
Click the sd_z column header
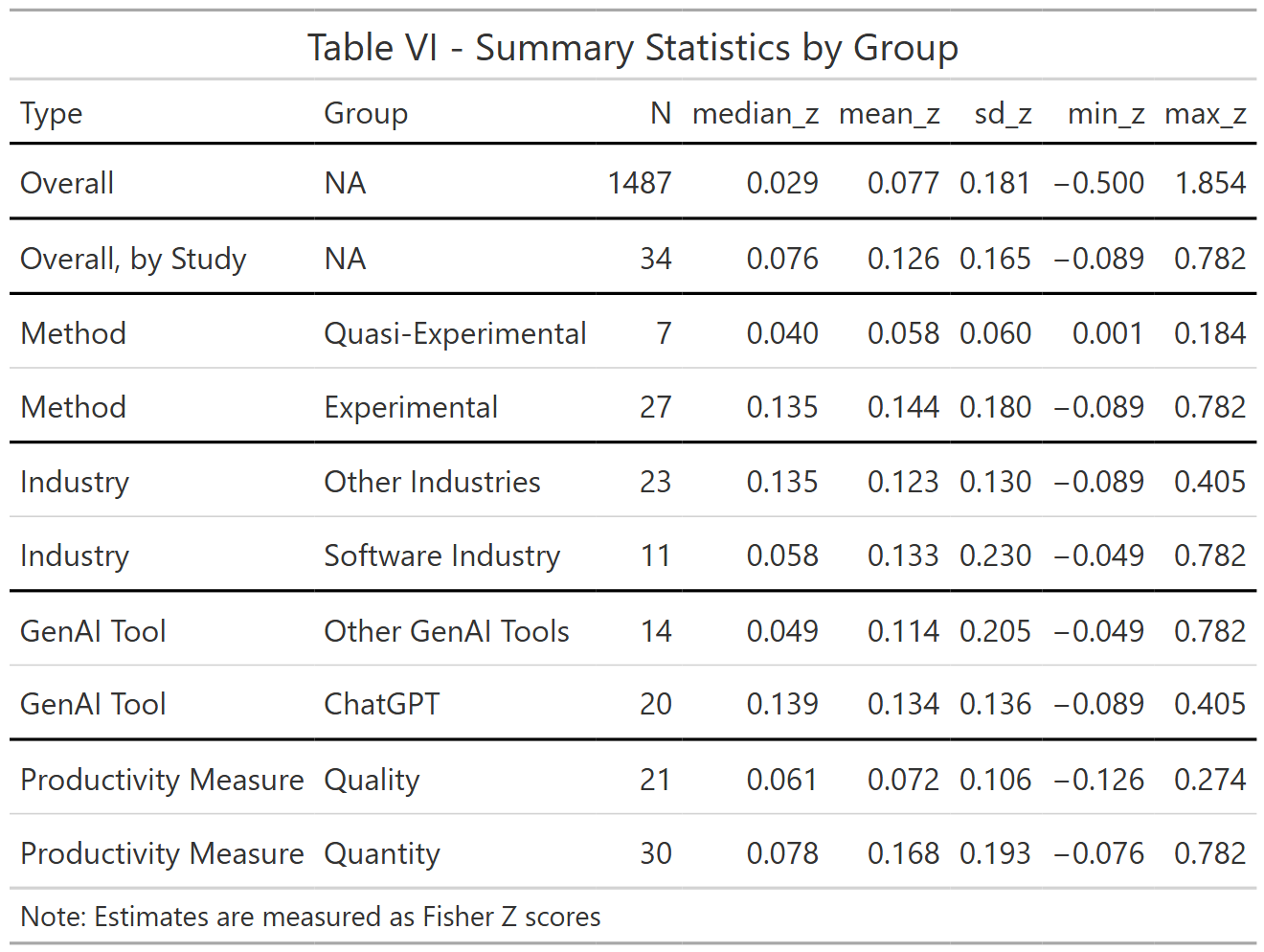coord(1003,114)
